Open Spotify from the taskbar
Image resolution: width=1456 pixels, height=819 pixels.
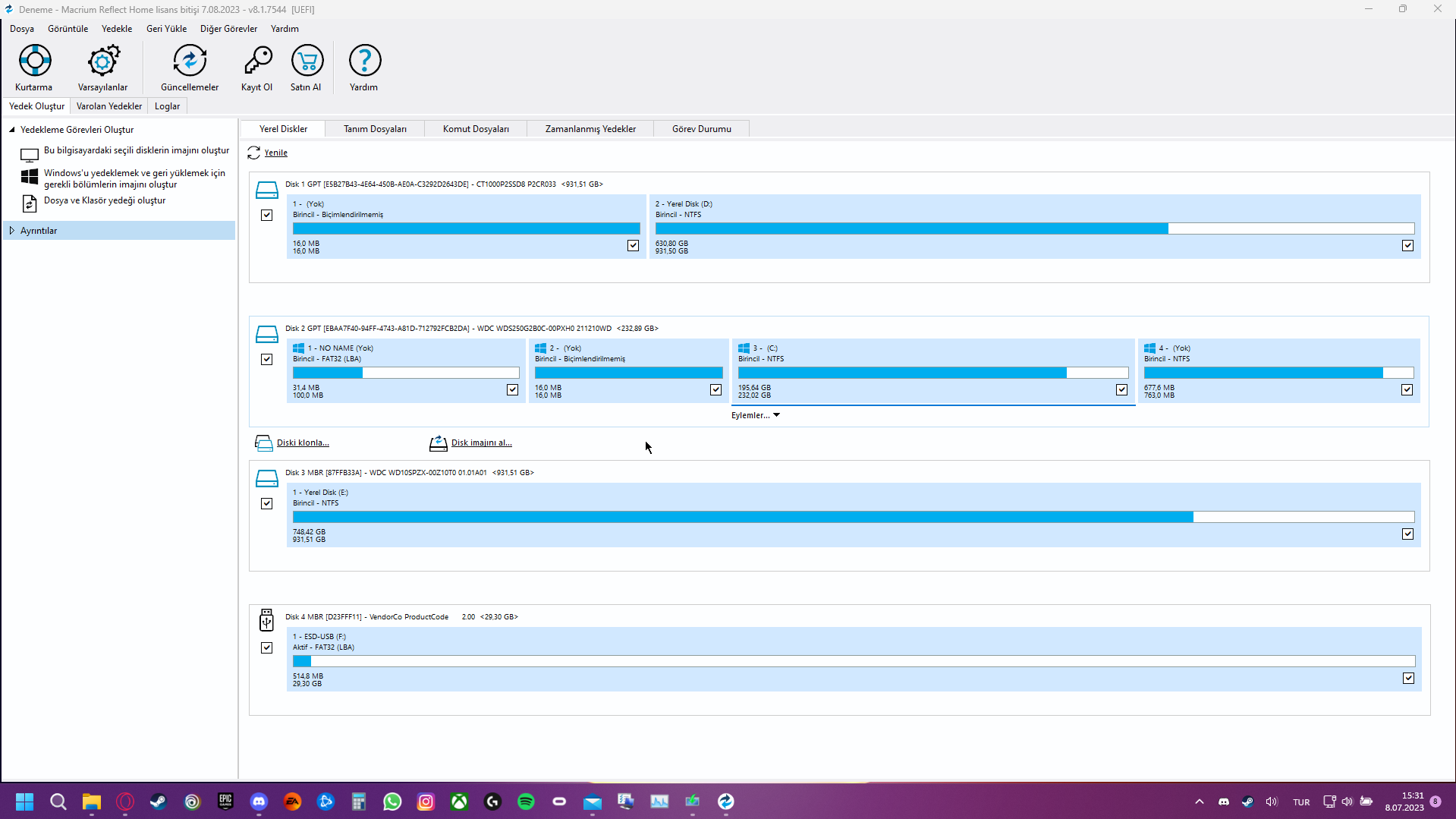[x=526, y=802]
